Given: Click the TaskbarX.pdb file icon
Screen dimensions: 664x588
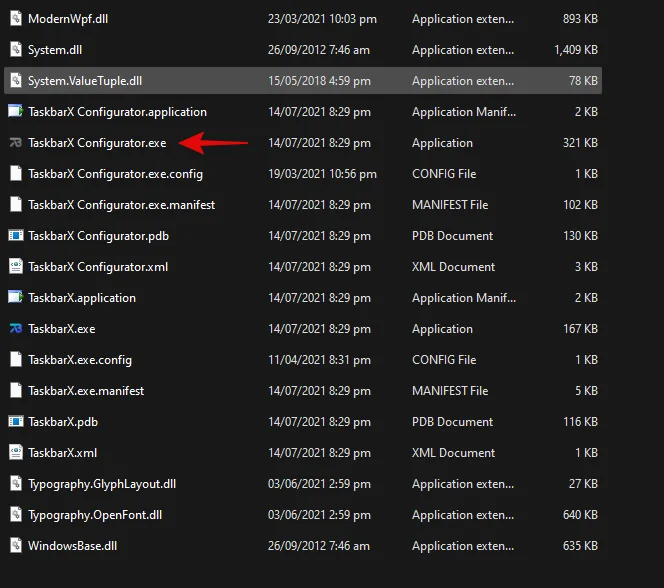Looking at the screenshot, I should coord(16,421).
